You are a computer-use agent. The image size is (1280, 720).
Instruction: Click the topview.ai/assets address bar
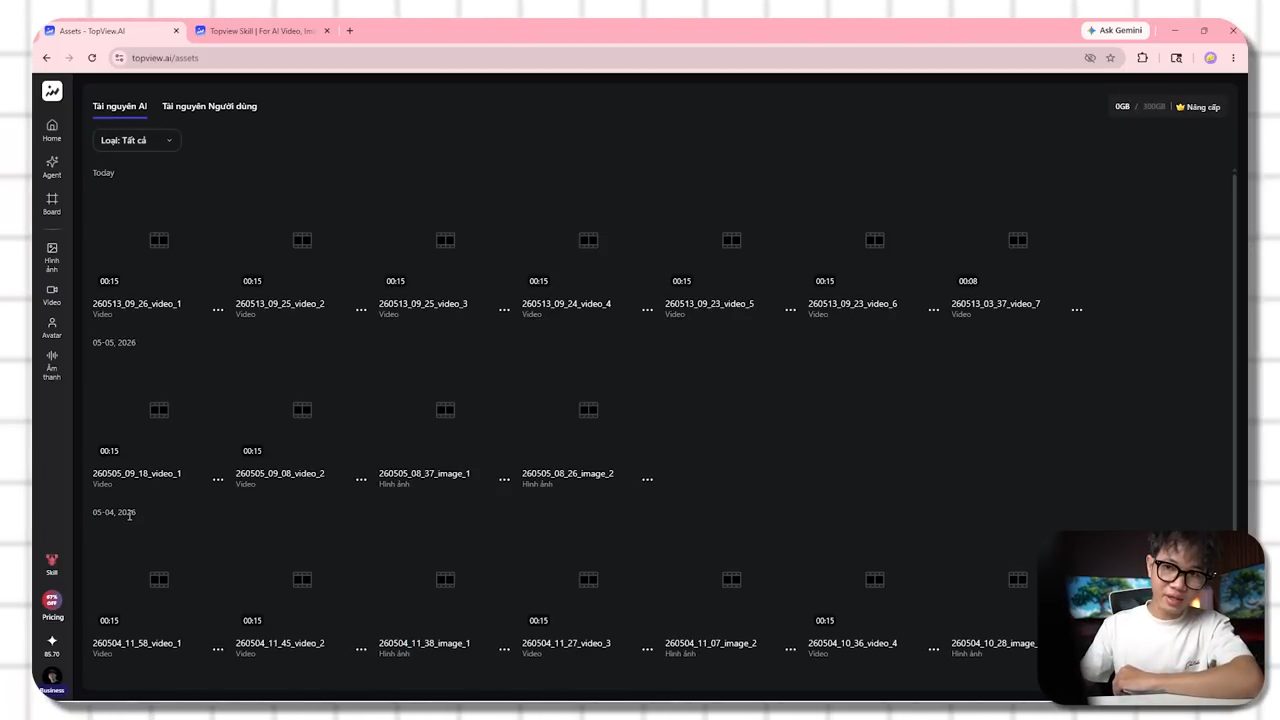click(x=600, y=58)
